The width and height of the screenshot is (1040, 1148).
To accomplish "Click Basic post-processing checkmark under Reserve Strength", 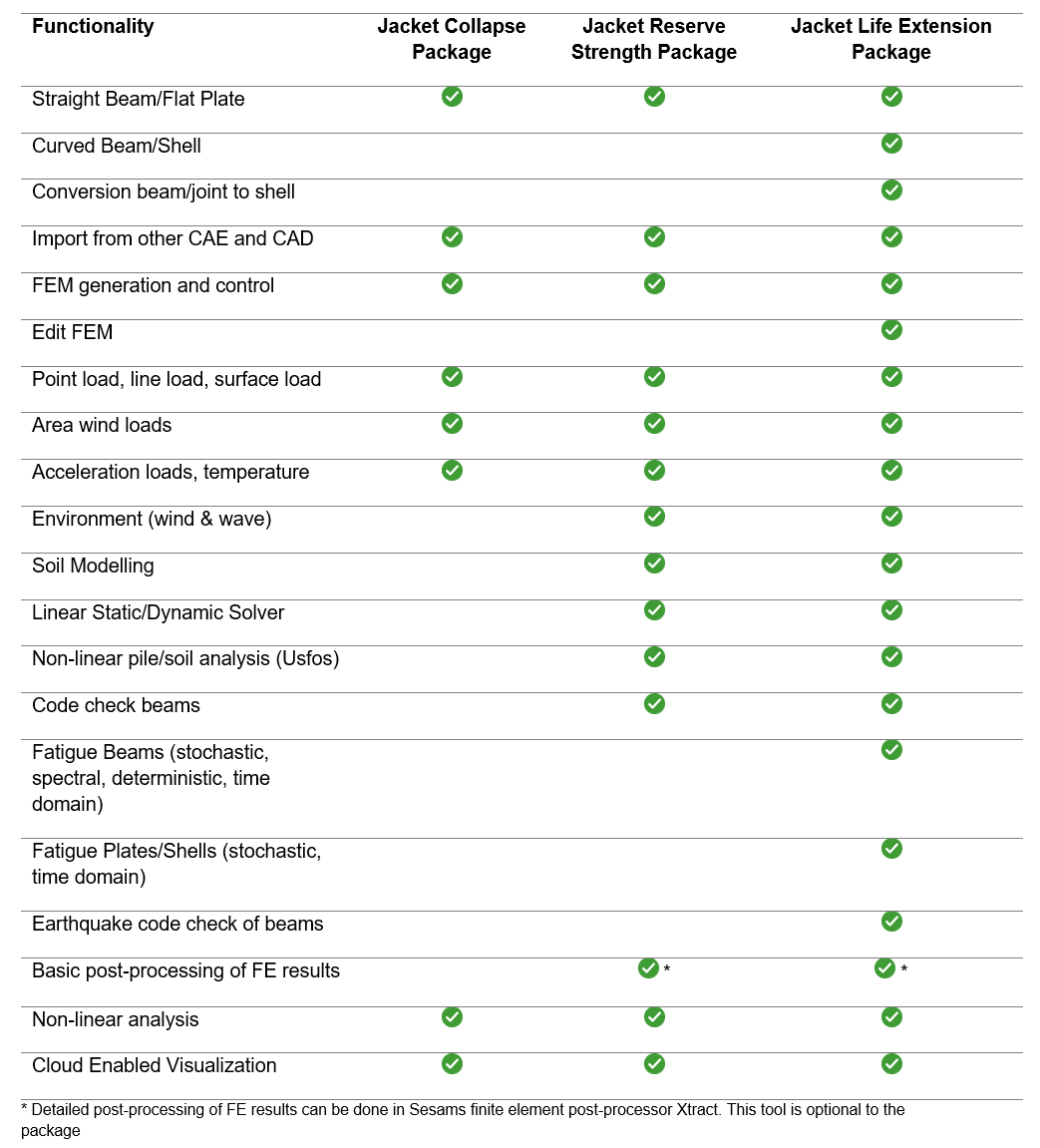I will pyautogui.click(x=648, y=968).
